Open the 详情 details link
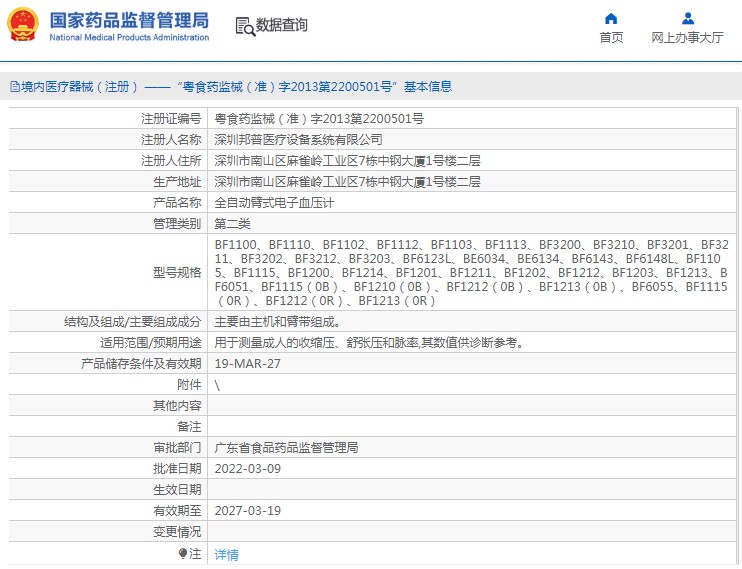The width and height of the screenshot is (742, 569). tap(226, 554)
